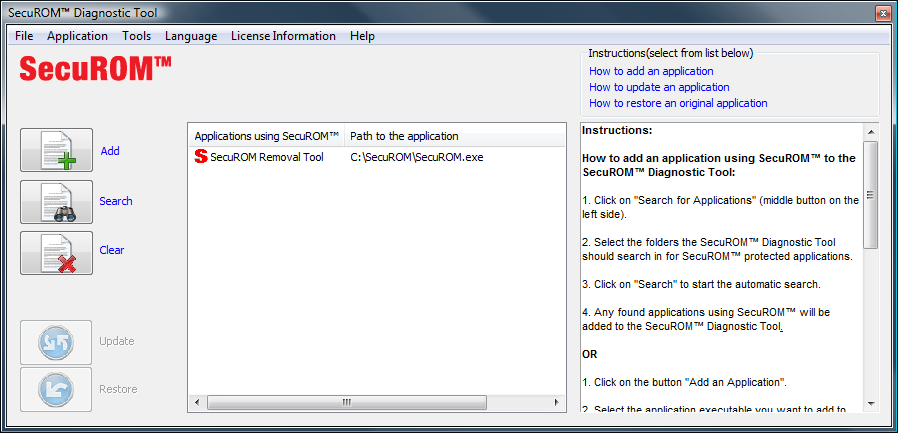Viewport: 898px width, 433px height.
Task: Open the License Information menu
Action: point(283,36)
